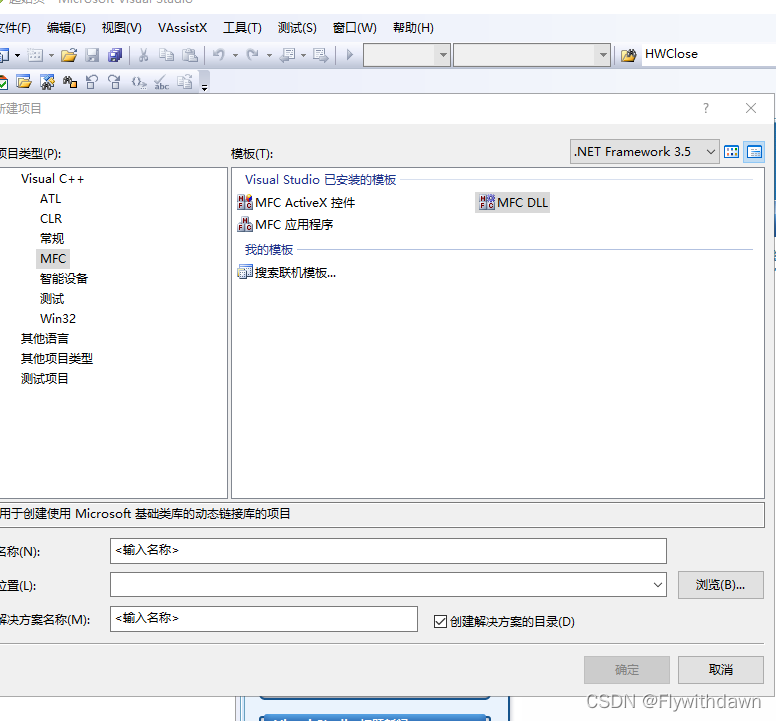
Task: Switch templates to large icons view
Action: 731,152
